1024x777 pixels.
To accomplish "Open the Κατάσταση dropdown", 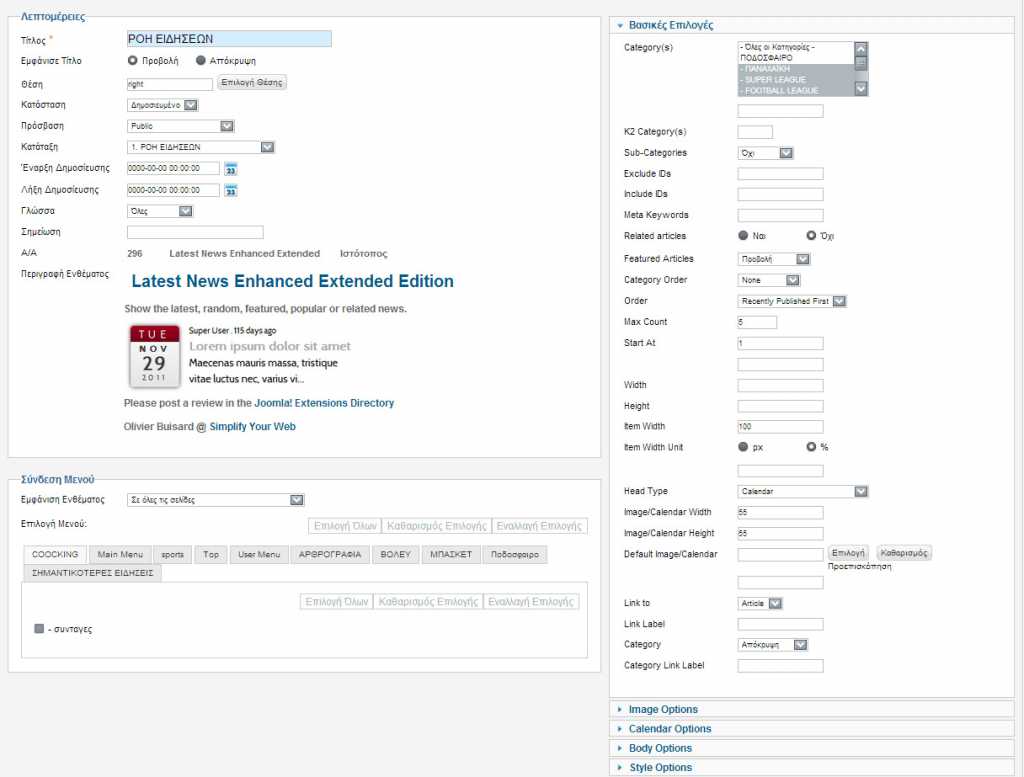I will pos(163,105).
